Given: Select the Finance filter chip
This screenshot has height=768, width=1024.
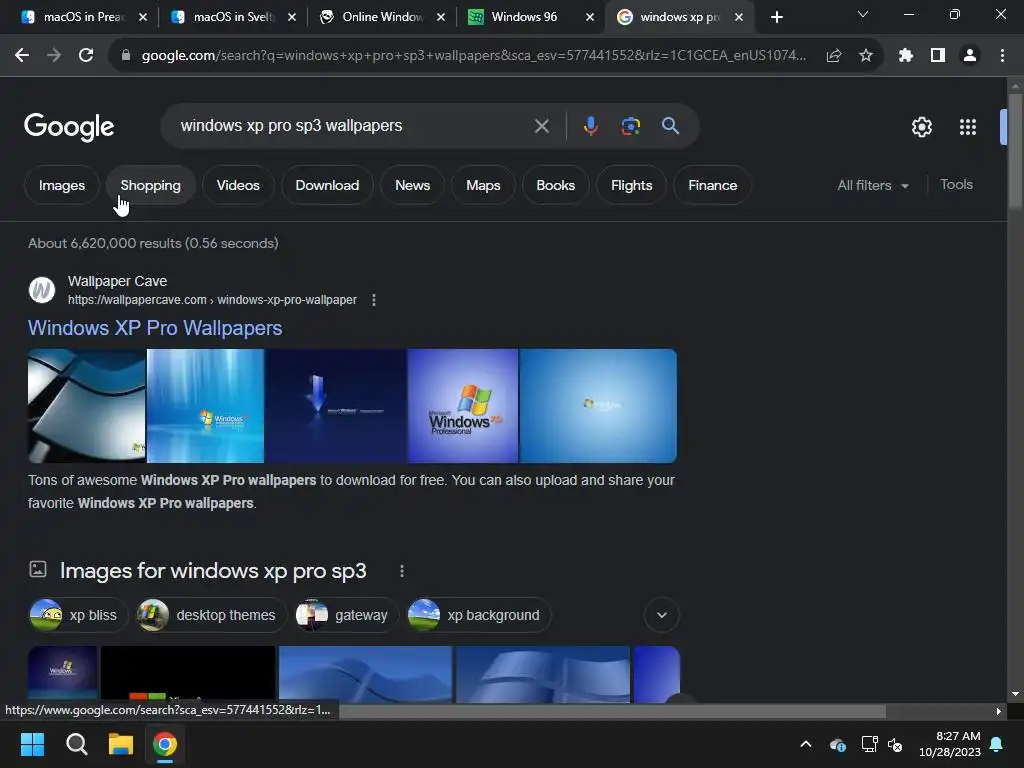Looking at the screenshot, I should (712, 185).
